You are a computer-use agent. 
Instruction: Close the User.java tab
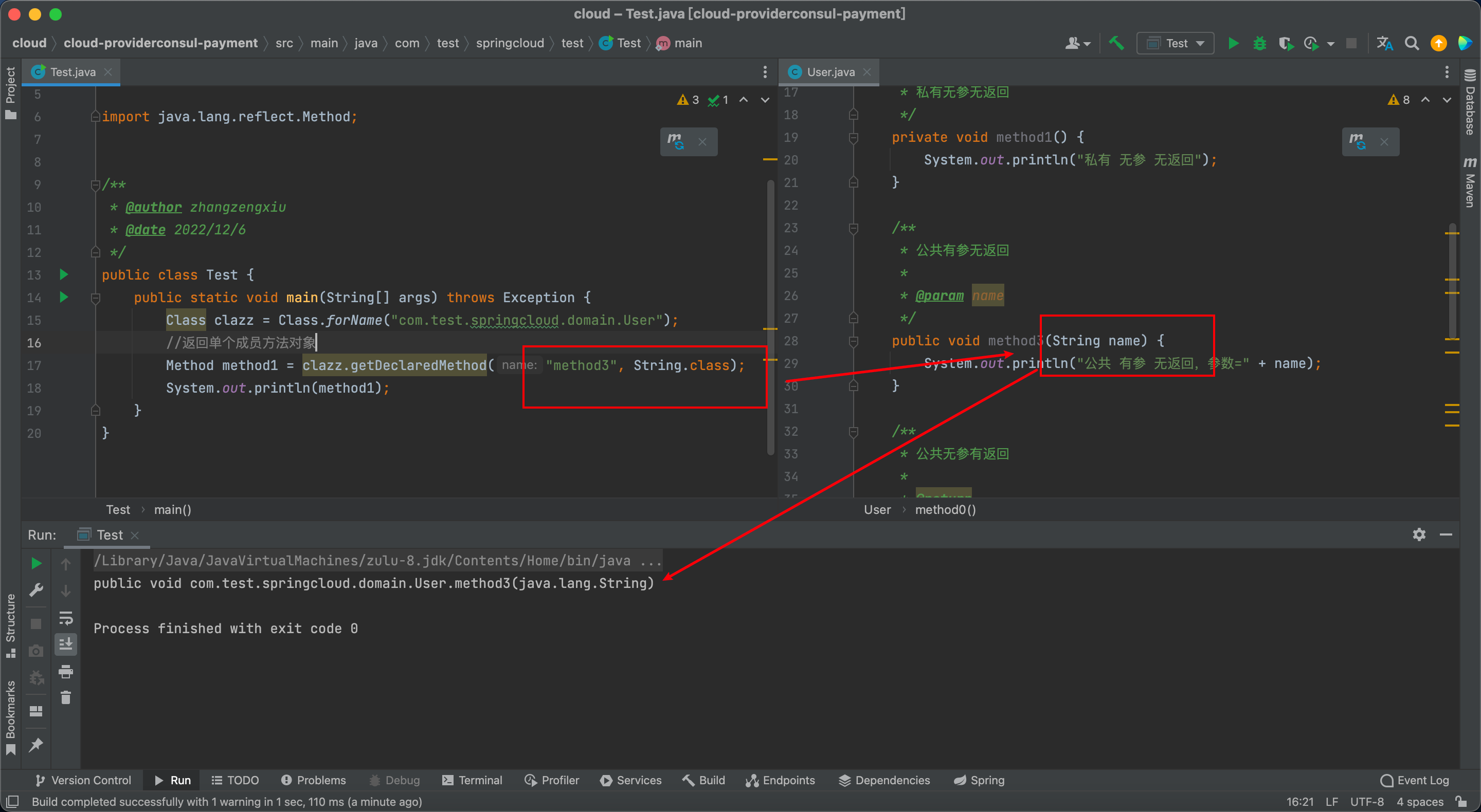click(867, 72)
